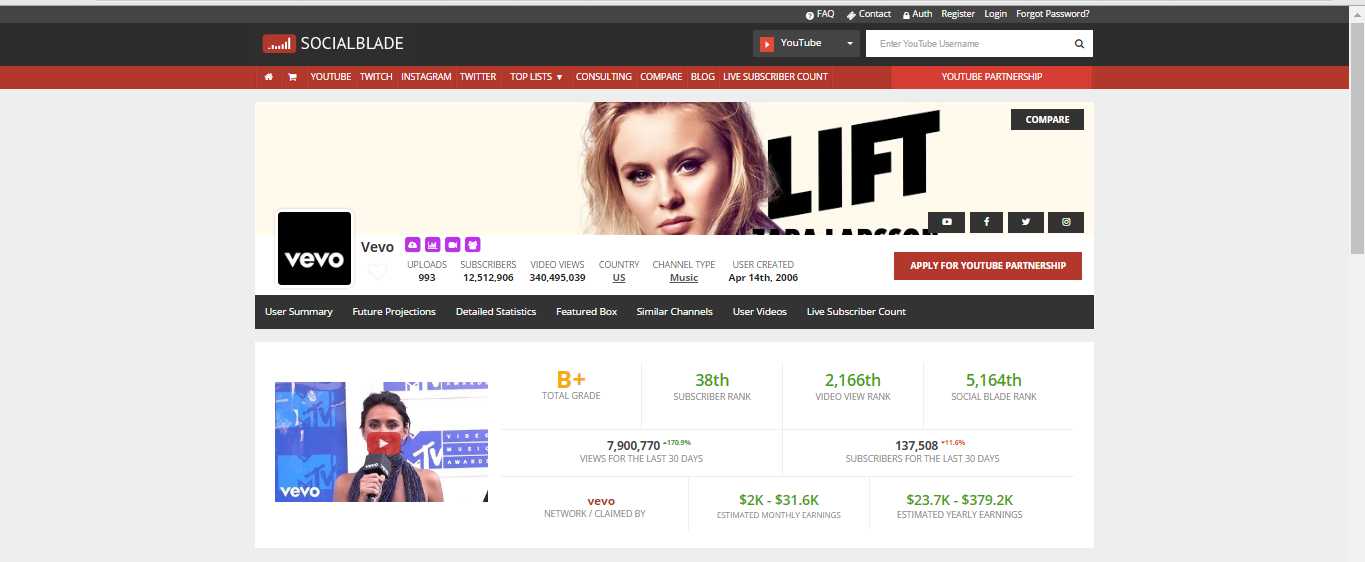The width and height of the screenshot is (1365, 562).
Task: Click the 2,166th video view rank
Action: pyautogui.click(x=853, y=380)
